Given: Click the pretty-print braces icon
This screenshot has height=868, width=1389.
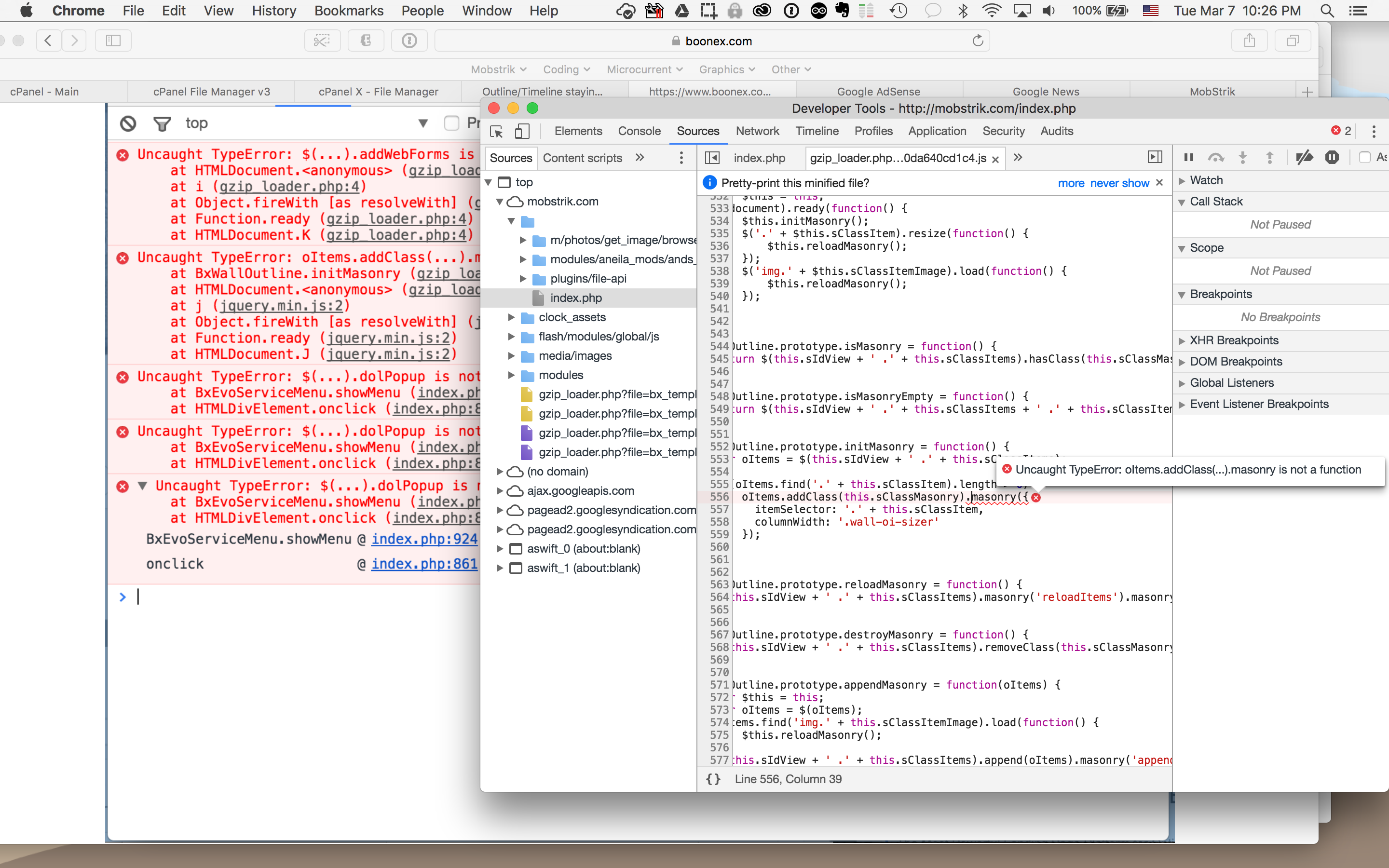Looking at the screenshot, I should coord(713,779).
